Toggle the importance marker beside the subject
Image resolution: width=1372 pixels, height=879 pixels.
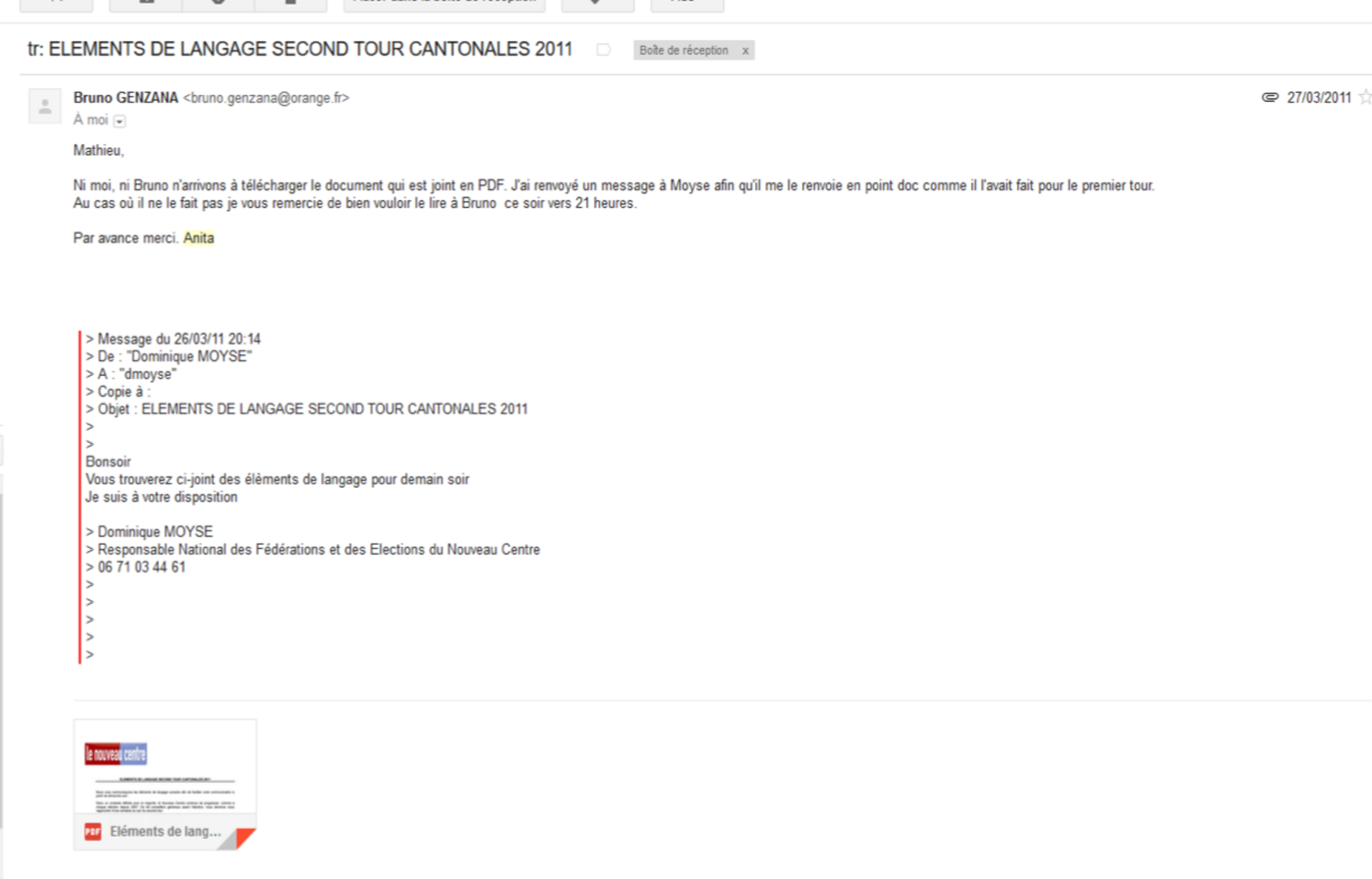[603, 50]
